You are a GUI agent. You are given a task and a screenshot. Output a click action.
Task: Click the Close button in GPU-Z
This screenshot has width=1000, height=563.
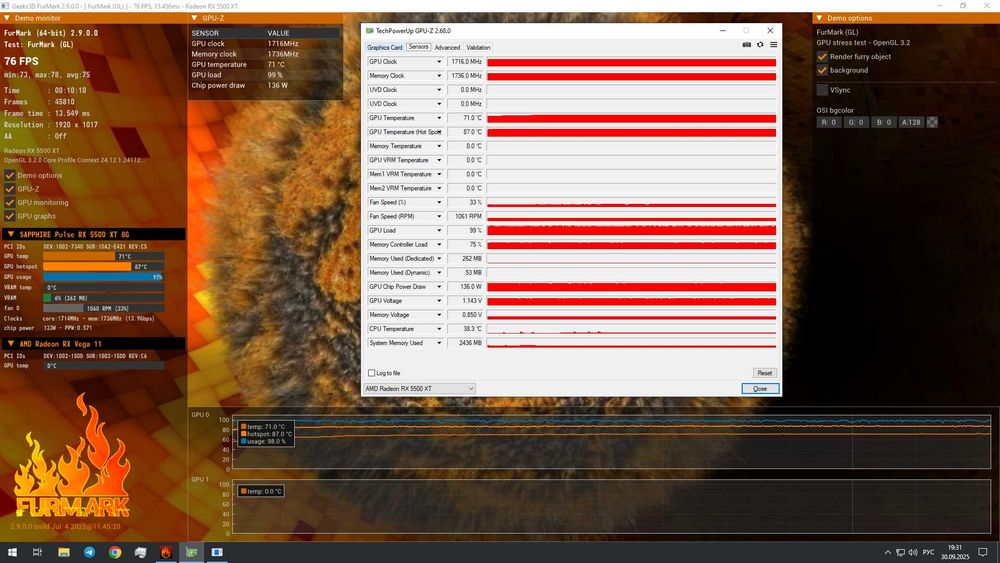point(760,388)
